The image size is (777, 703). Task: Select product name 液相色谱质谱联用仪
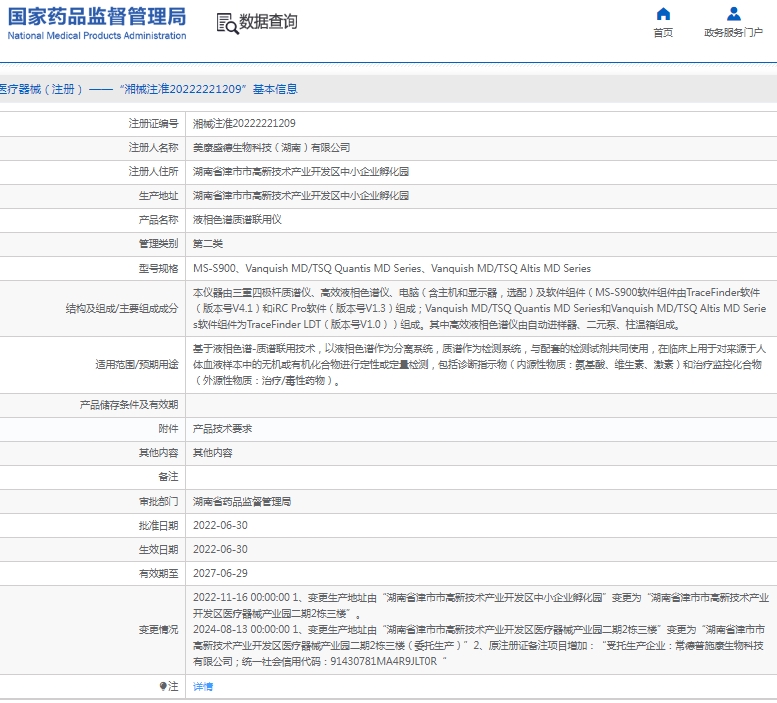tap(237, 219)
